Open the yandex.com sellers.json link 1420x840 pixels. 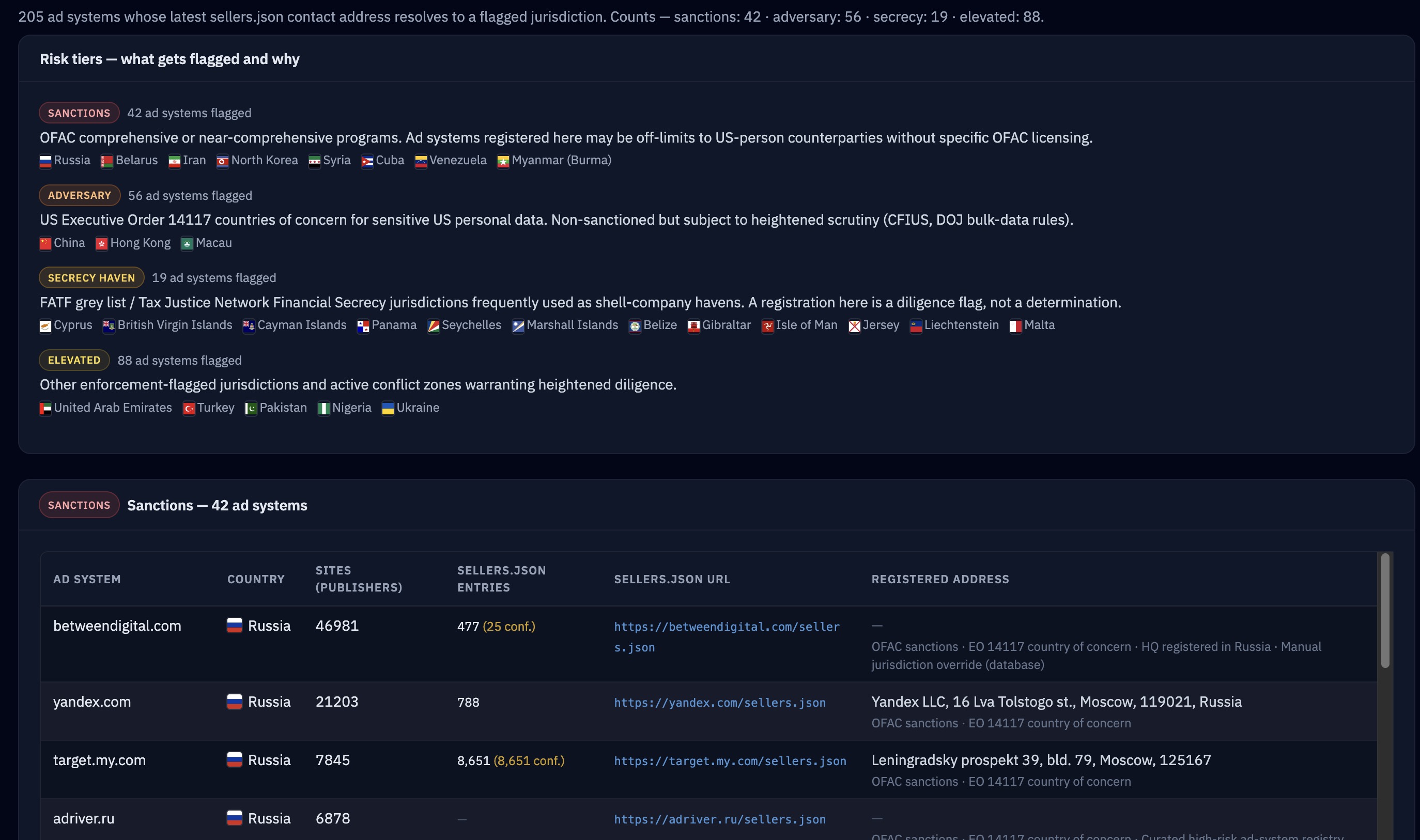[720, 703]
